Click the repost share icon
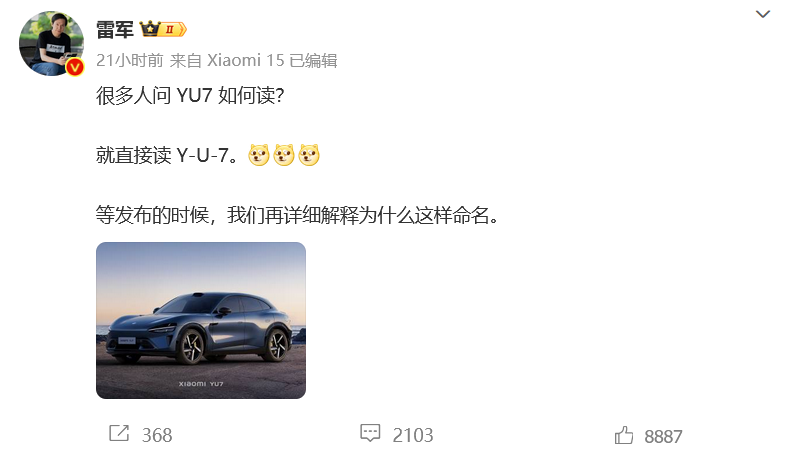Viewport: 787px width, 457px height. point(119,433)
